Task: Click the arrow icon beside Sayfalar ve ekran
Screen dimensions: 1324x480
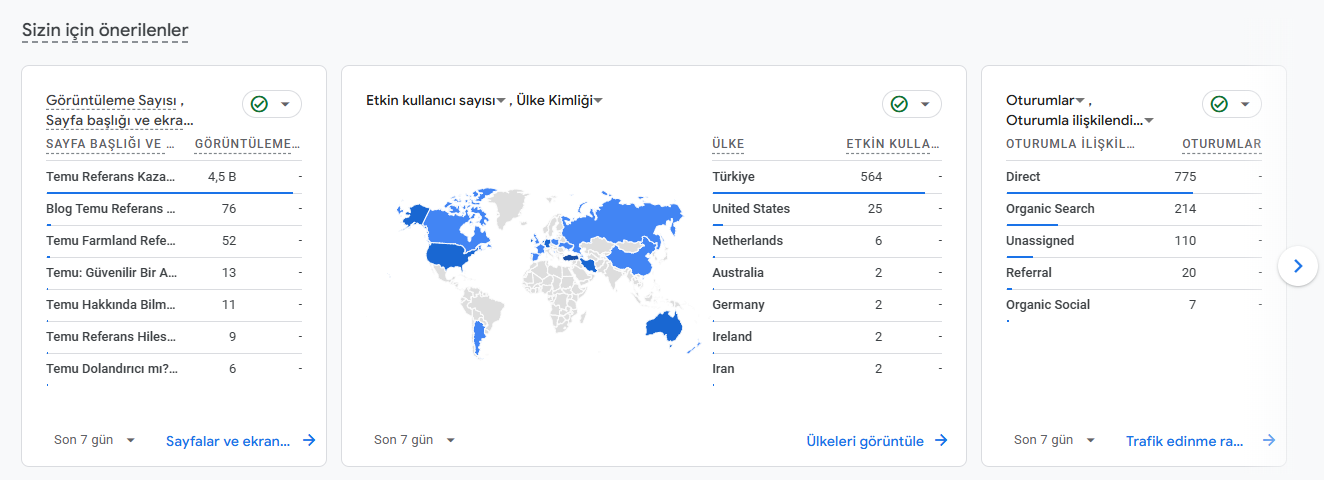Action: [x=309, y=440]
